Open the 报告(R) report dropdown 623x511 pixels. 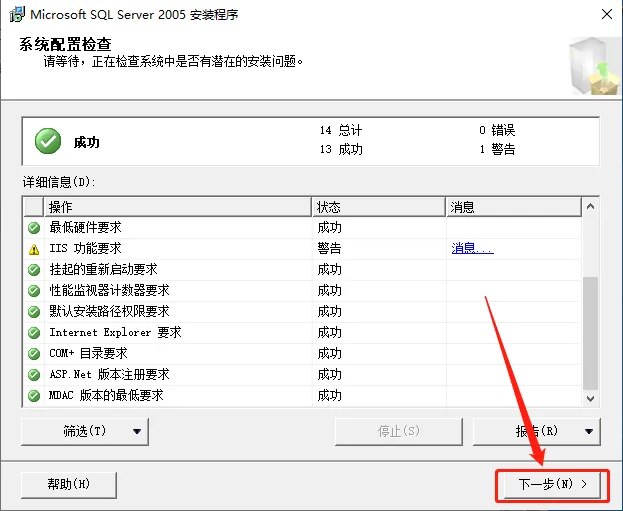[536, 431]
